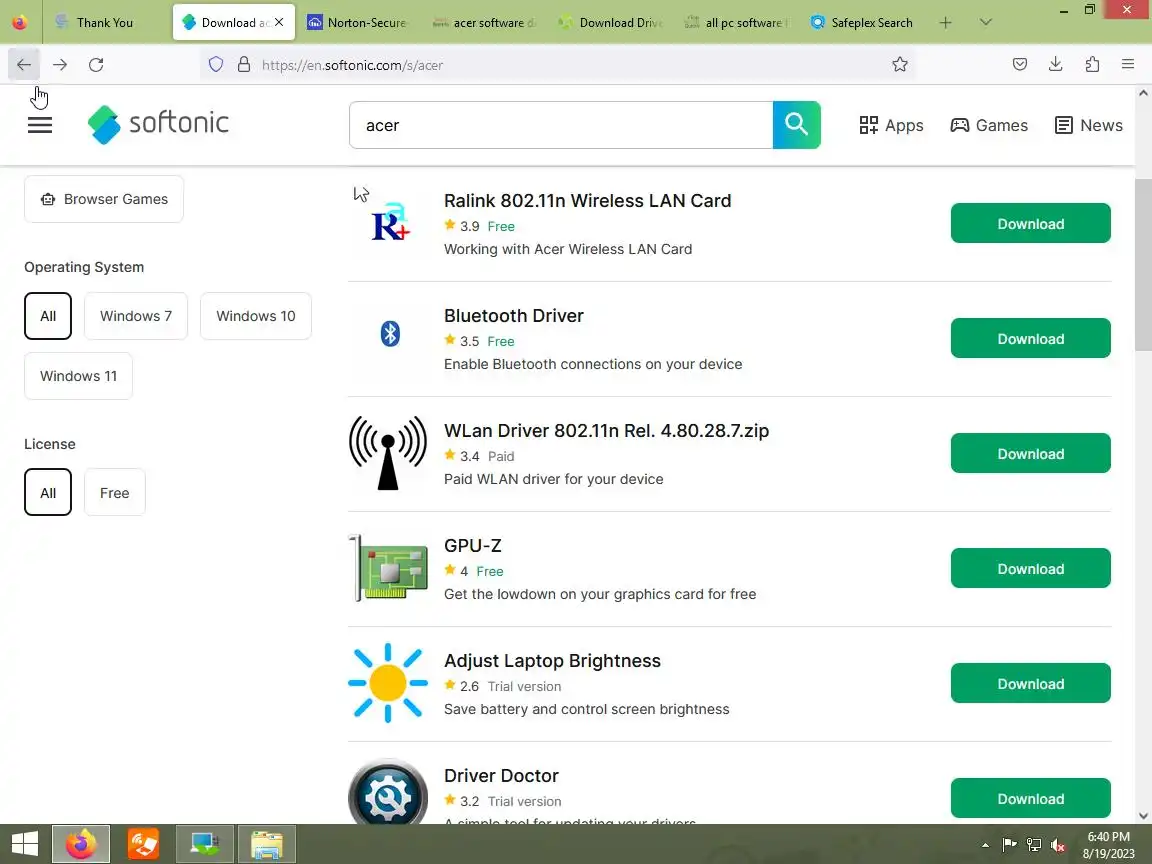Click the browser forward arrow

[60, 65]
